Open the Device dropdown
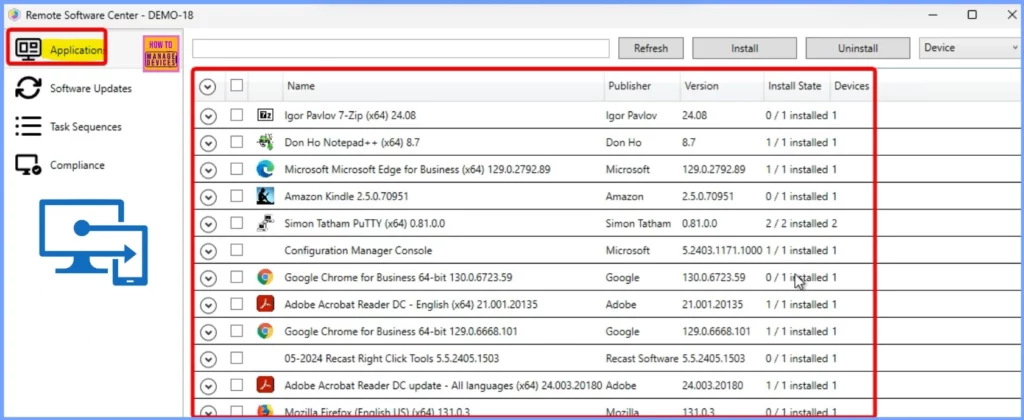The width and height of the screenshot is (1024, 420). coord(970,48)
